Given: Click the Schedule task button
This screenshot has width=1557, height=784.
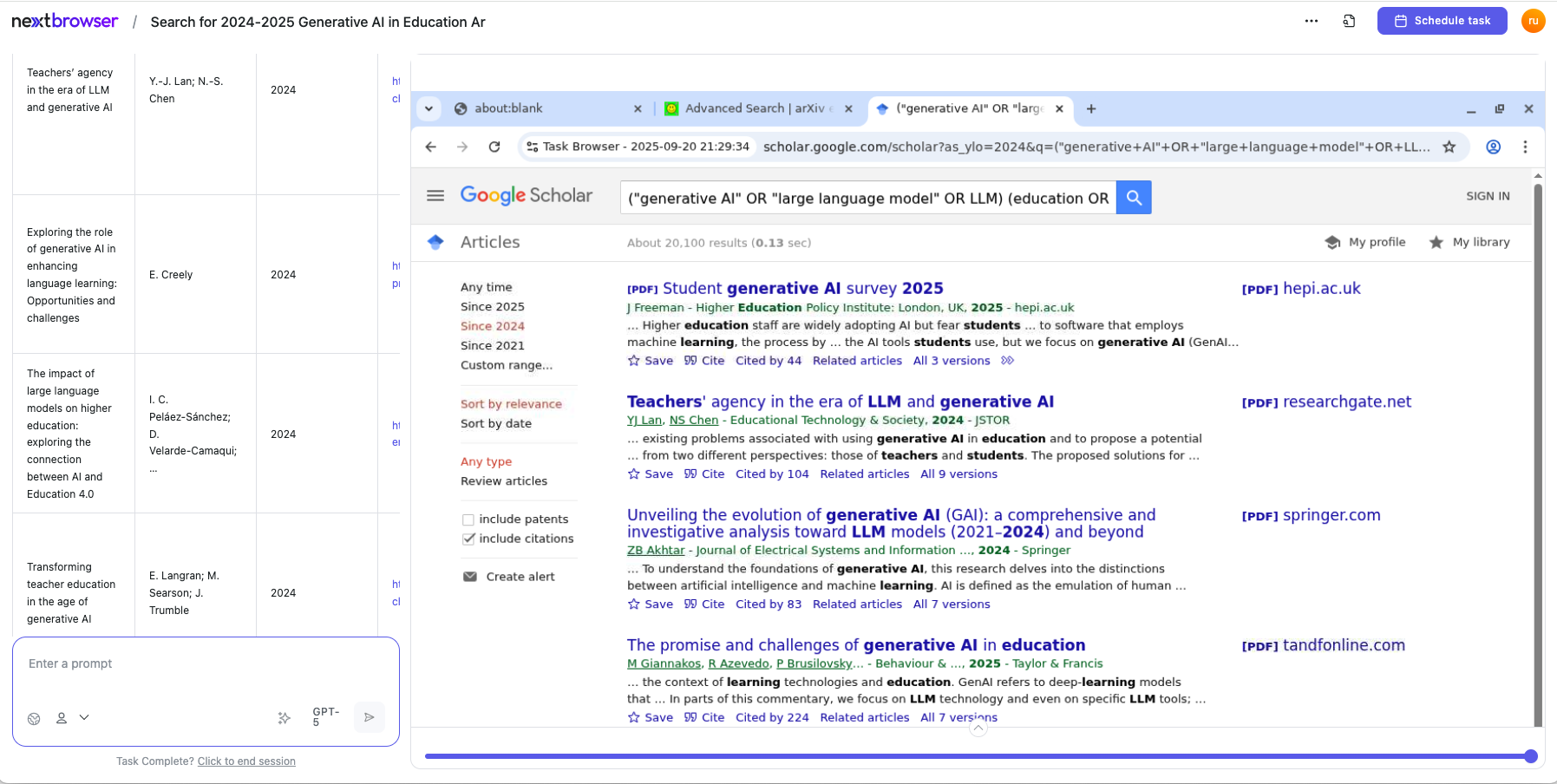Looking at the screenshot, I should (x=1442, y=21).
